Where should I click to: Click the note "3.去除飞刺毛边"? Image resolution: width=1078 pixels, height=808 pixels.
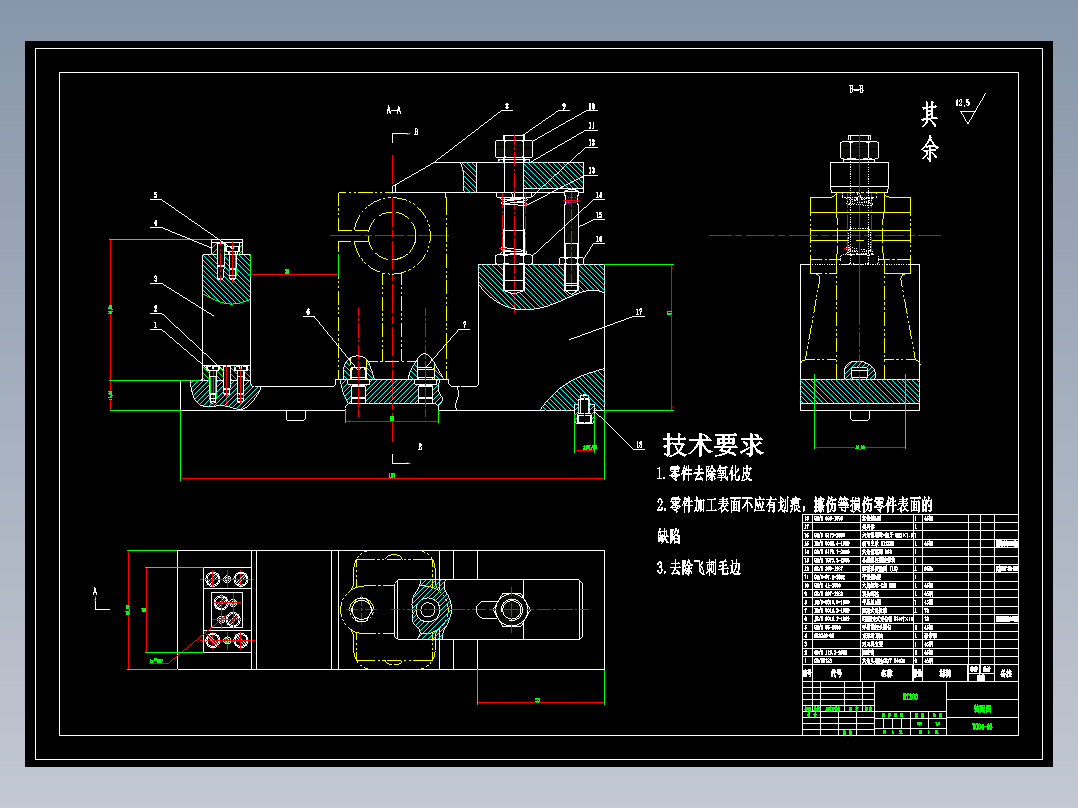tap(698, 568)
